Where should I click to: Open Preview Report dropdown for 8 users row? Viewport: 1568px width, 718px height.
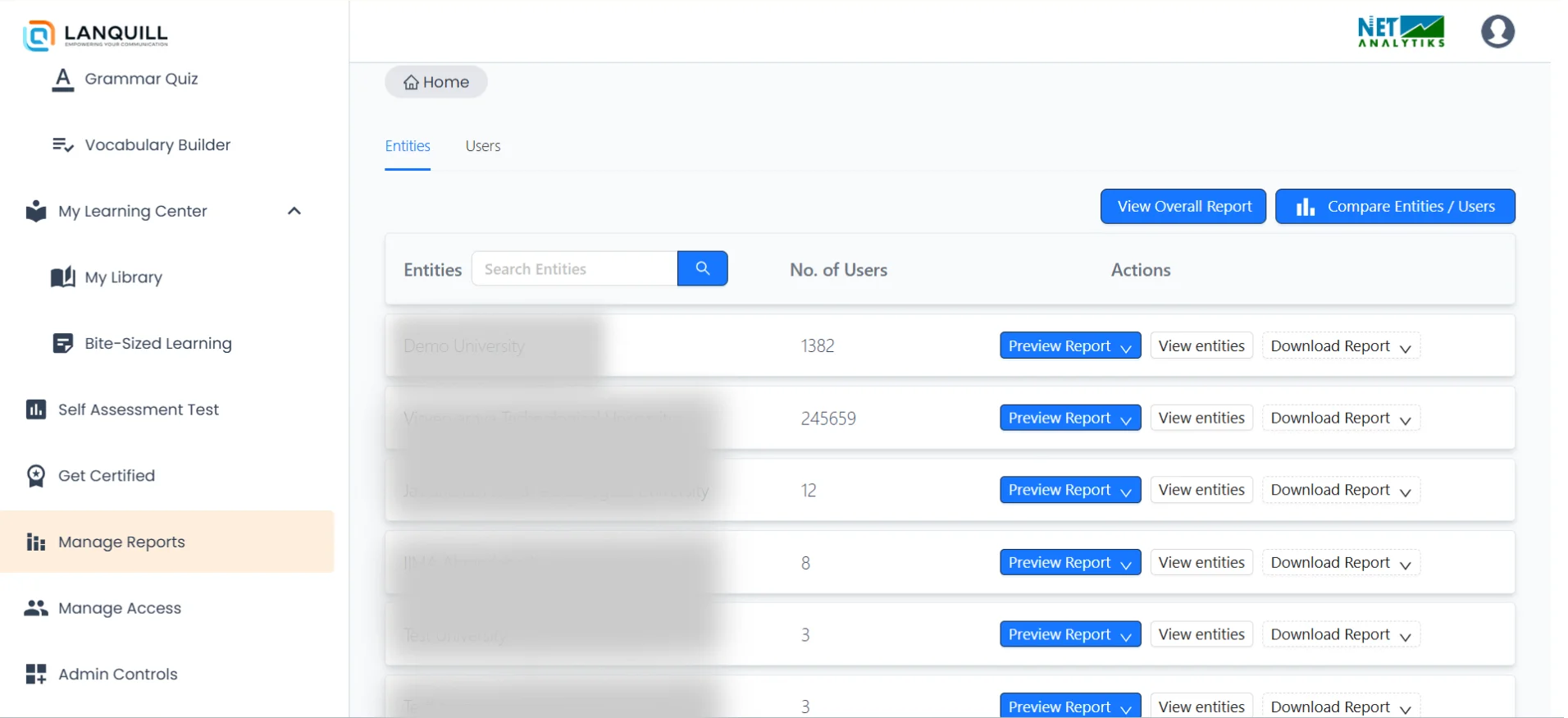tap(1070, 562)
